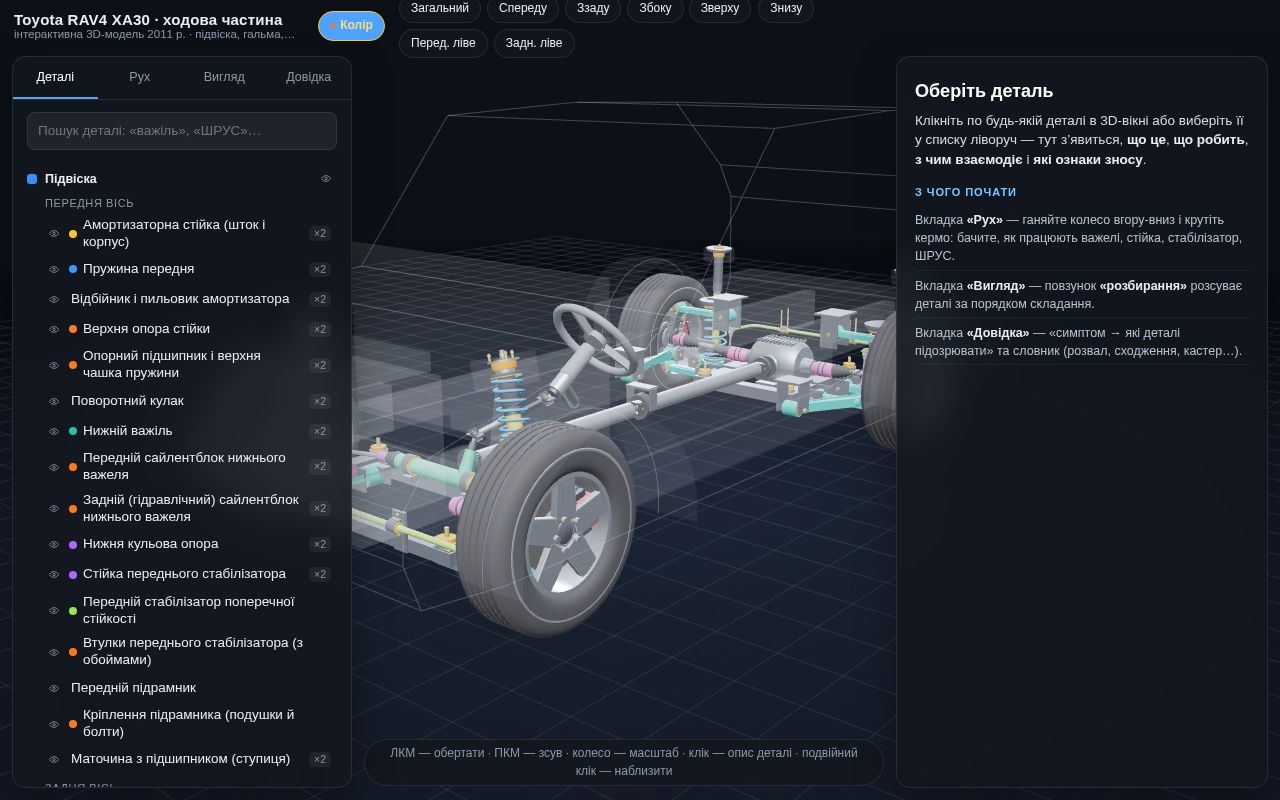Hide Маточина з підшипником via eye icon
1280x800 pixels.
[54, 759]
